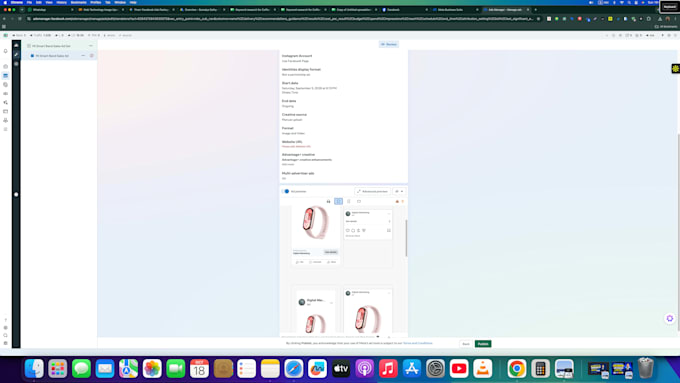
Task: Open the preview options dropdown beside Advanced preview
Action: 399,191
